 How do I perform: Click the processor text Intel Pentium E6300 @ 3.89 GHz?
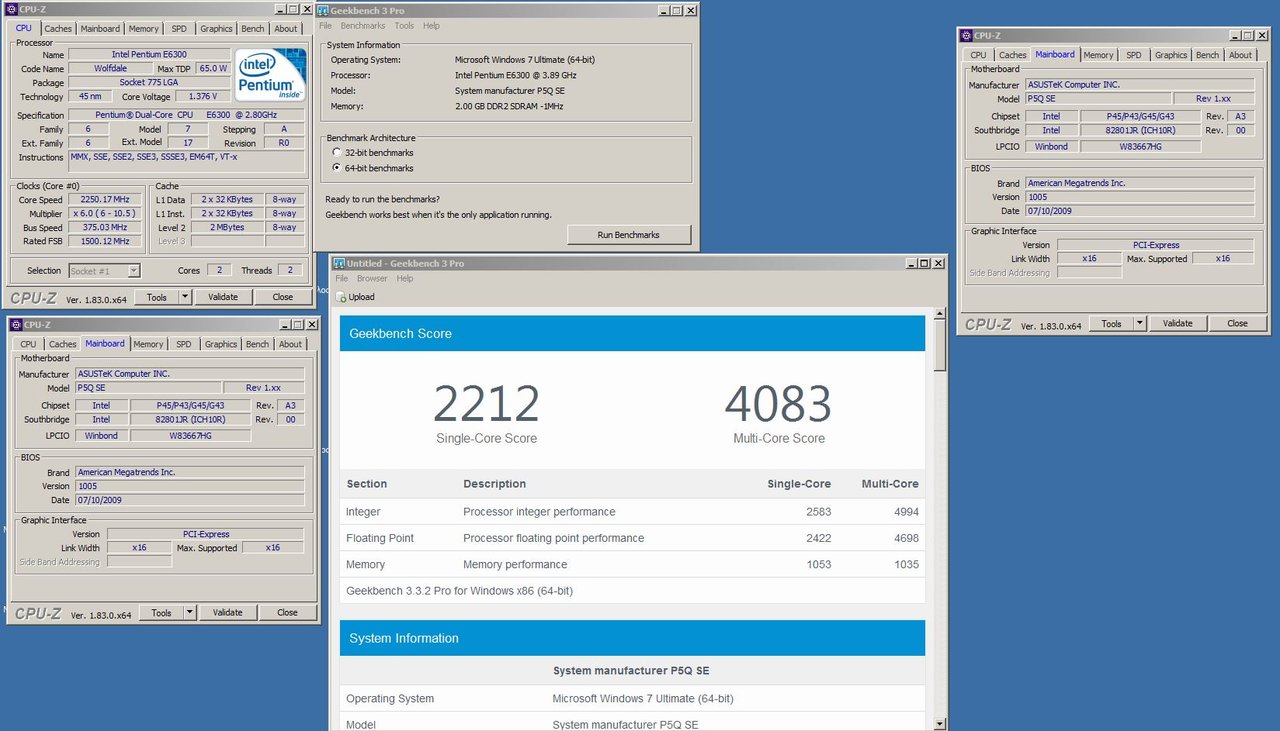[516, 75]
